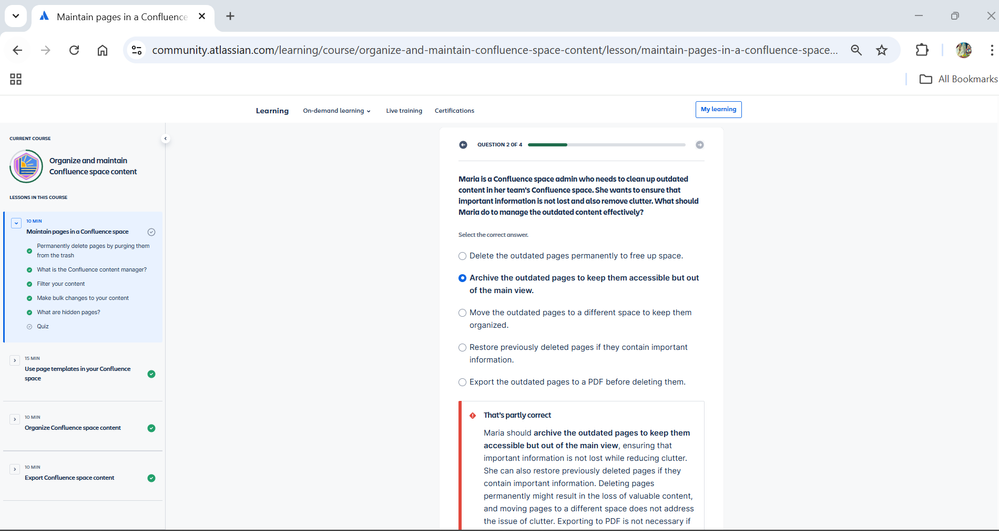Open 'Make bulk changes to your content' item
The image size is (999, 531).
point(83,298)
